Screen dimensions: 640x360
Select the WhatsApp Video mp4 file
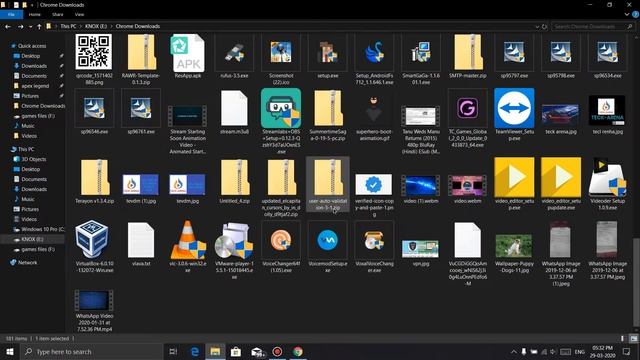click(x=94, y=300)
